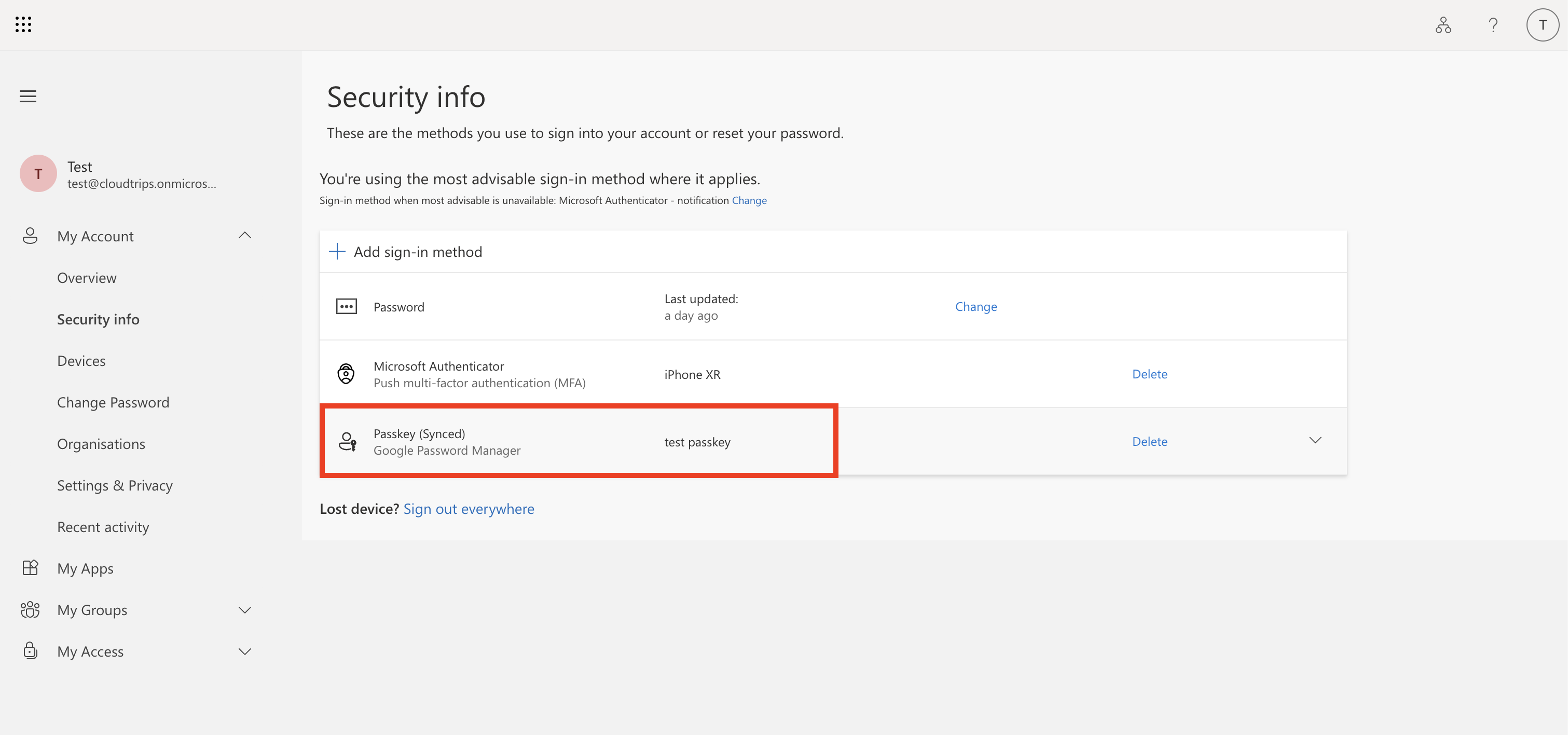Image resolution: width=1568 pixels, height=735 pixels.
Task: Click the Password row icon
Action: 347,306
